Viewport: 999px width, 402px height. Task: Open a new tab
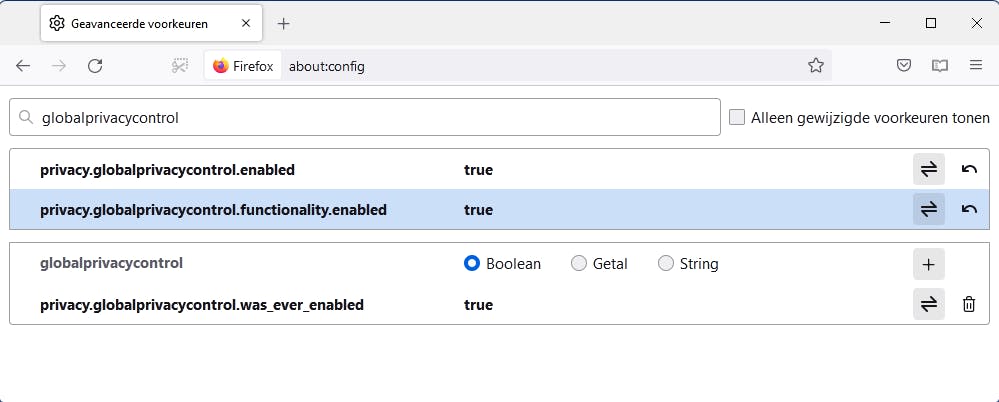click(284, 23)
